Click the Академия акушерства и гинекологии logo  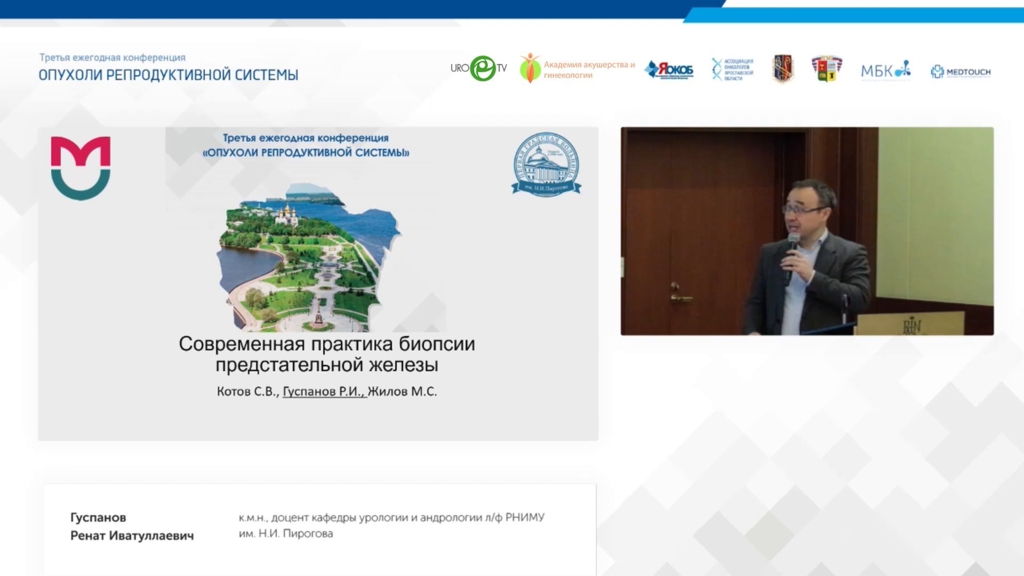(x=577, y=69)
